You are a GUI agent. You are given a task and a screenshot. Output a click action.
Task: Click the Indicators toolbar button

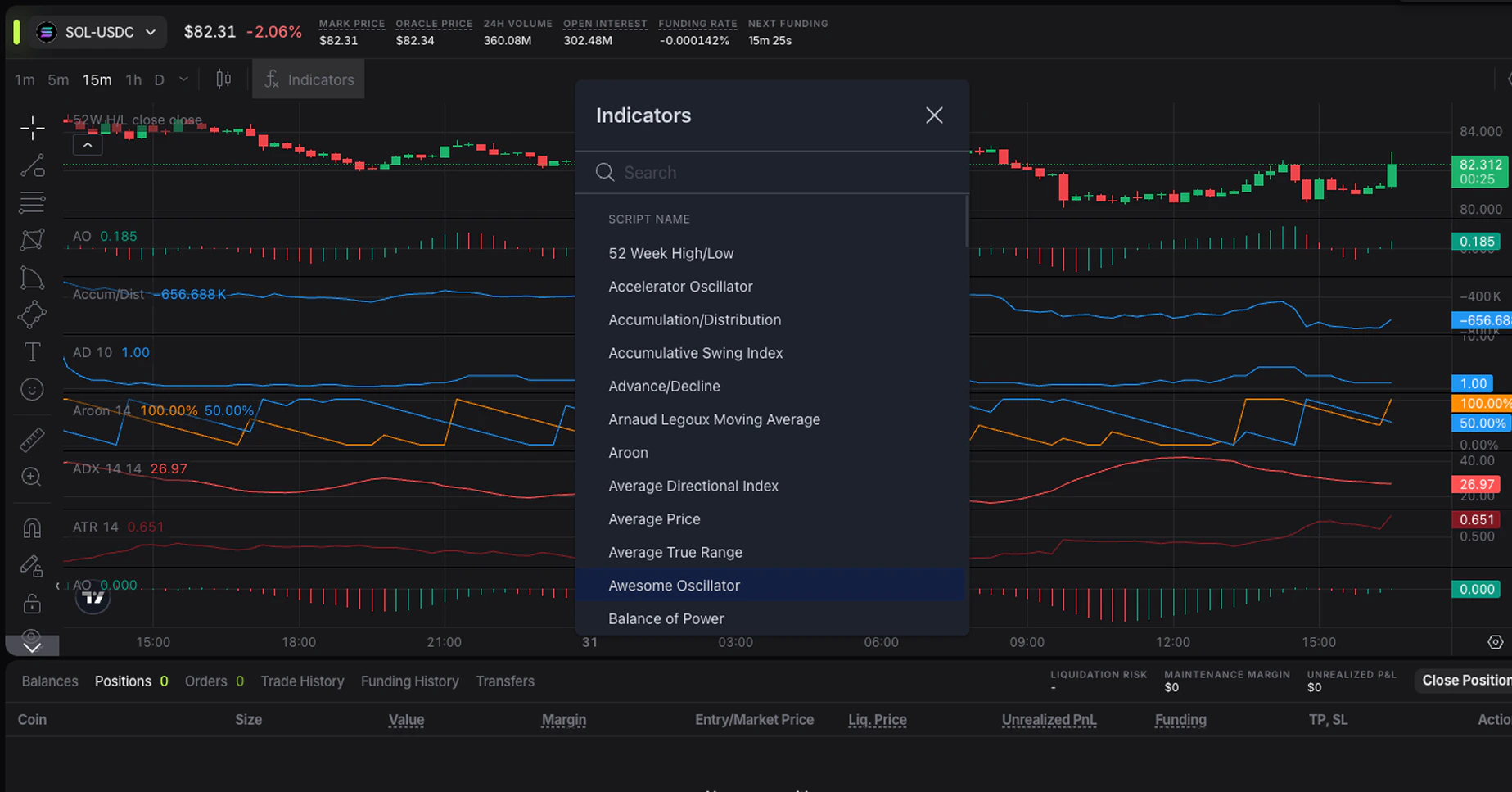click(309, 79)
